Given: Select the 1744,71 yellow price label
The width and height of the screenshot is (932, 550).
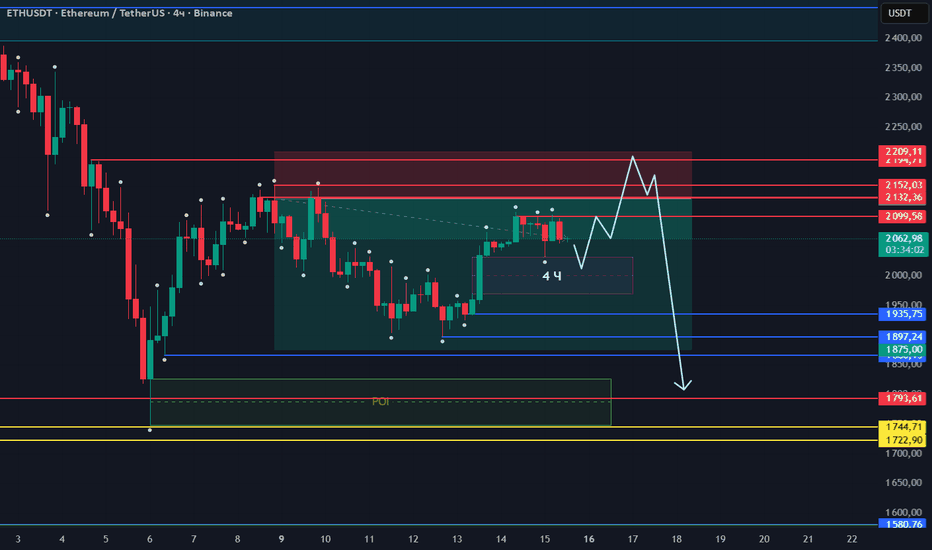Looking at the screenshot, I should pyautogui.click(x=903, y=427).
